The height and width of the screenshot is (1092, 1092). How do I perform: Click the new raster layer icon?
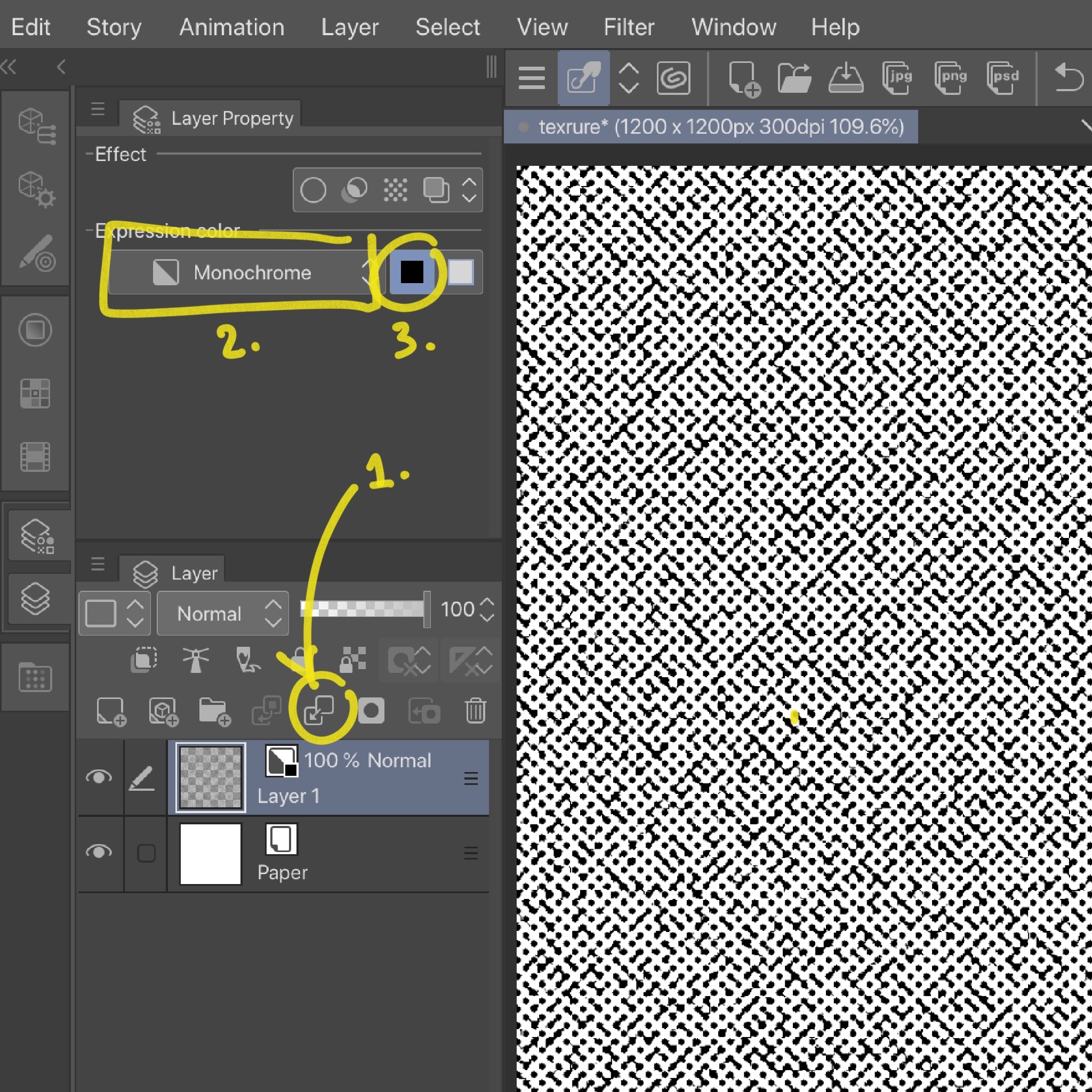pyautogui.click(x=111, y=711)
